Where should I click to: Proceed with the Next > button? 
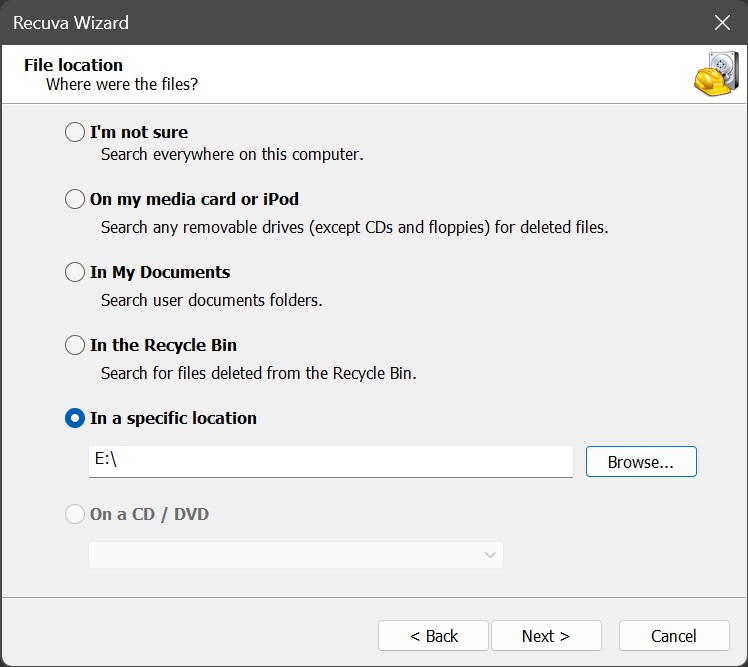(545, 636)
